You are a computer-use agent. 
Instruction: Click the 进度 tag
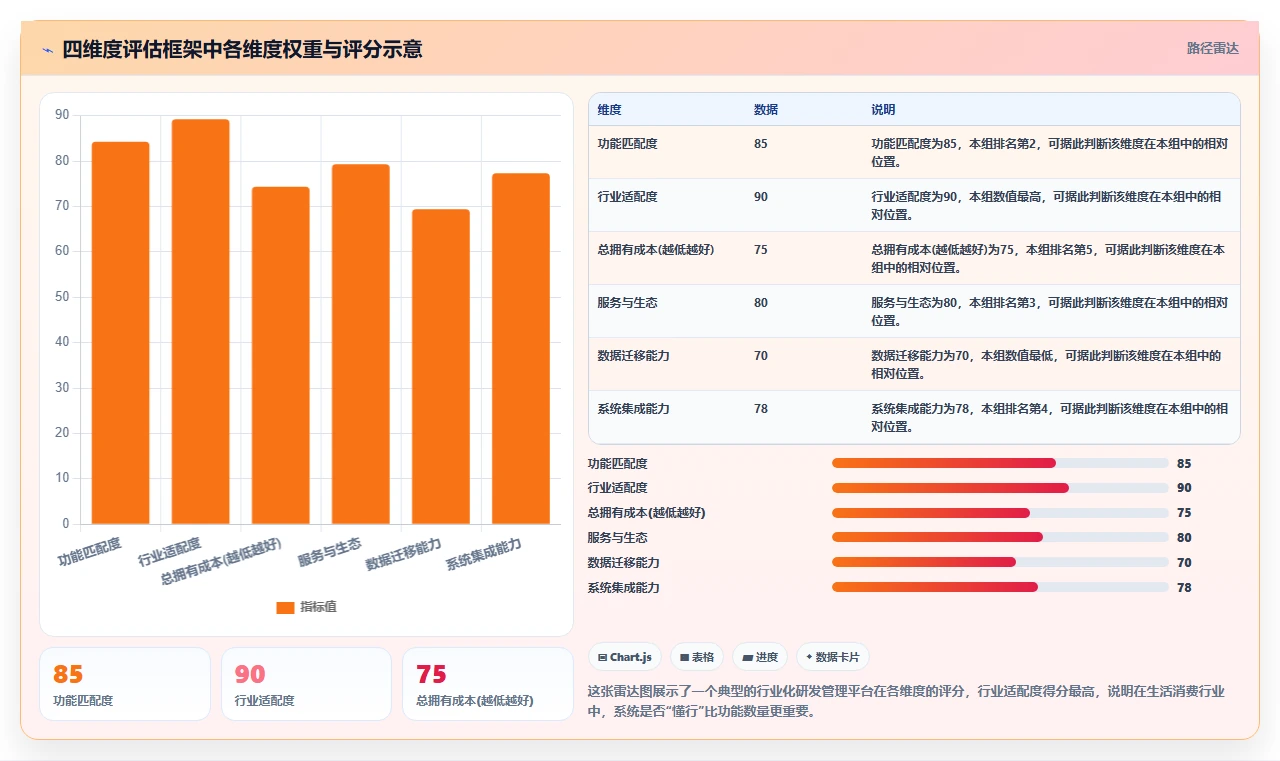759,657
